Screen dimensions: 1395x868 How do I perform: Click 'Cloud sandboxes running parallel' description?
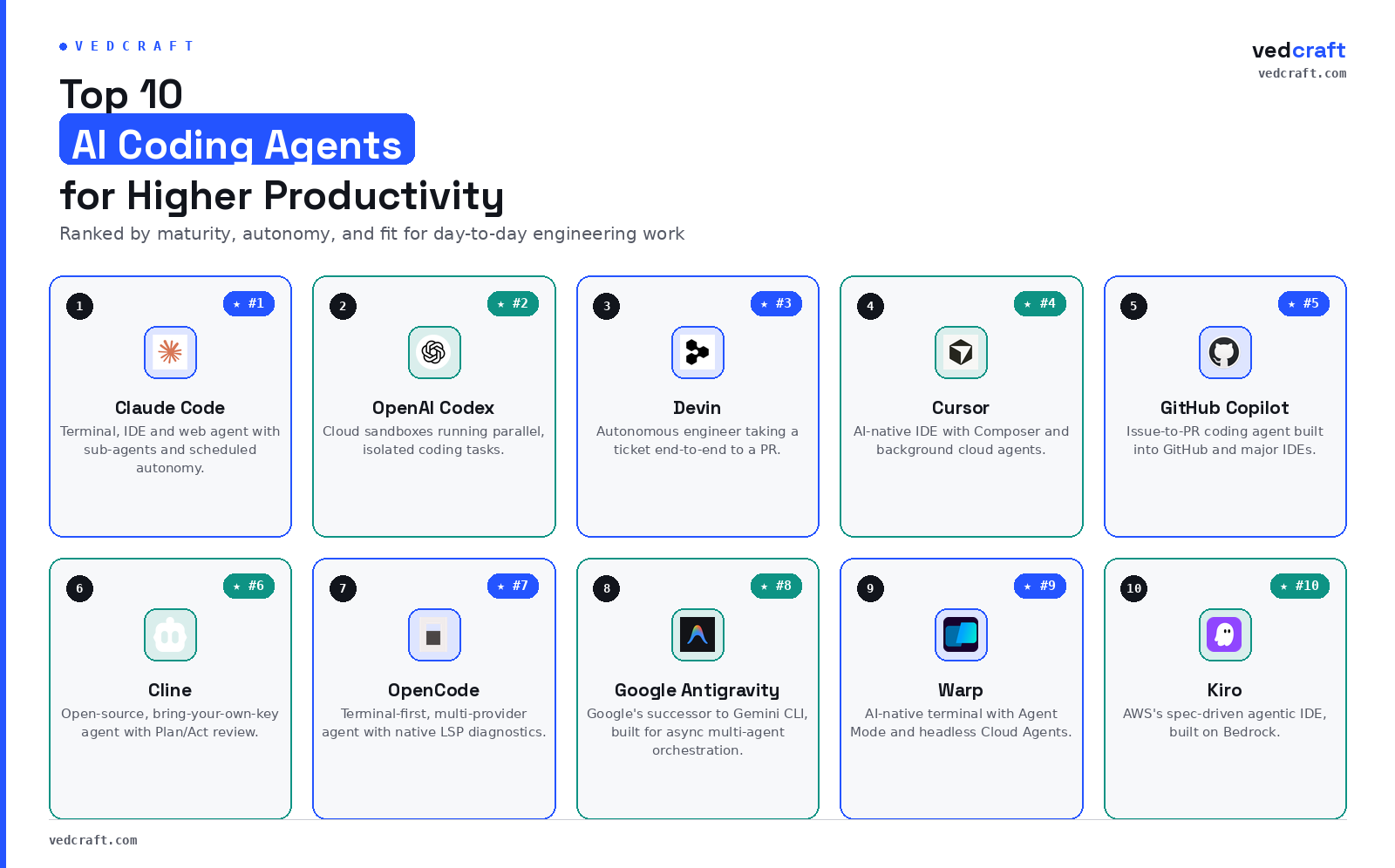433,440
